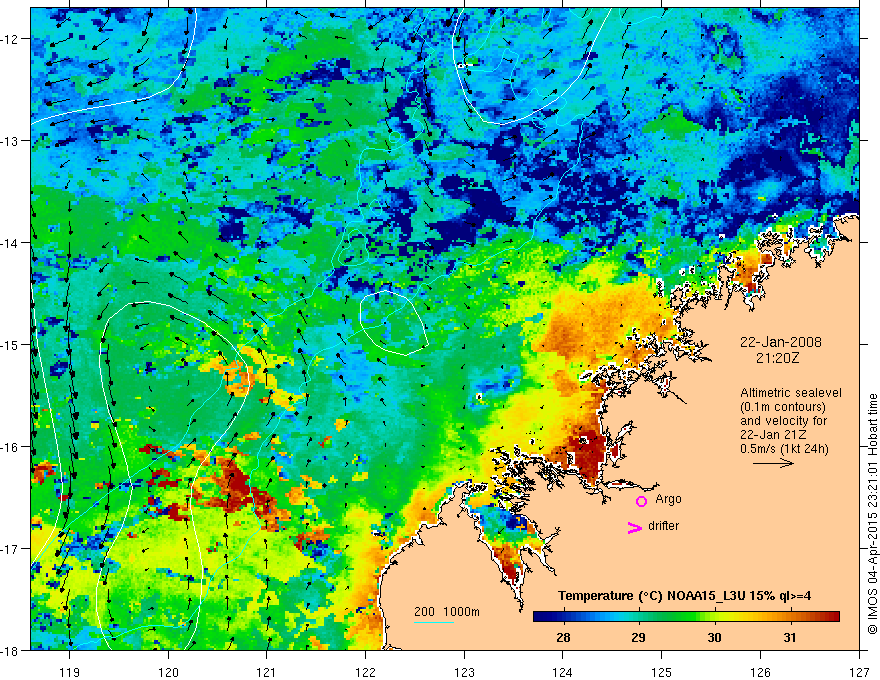This screenshot has width=880, height=680.
Task: Click the longitude axis label 121
Action: 267,672
